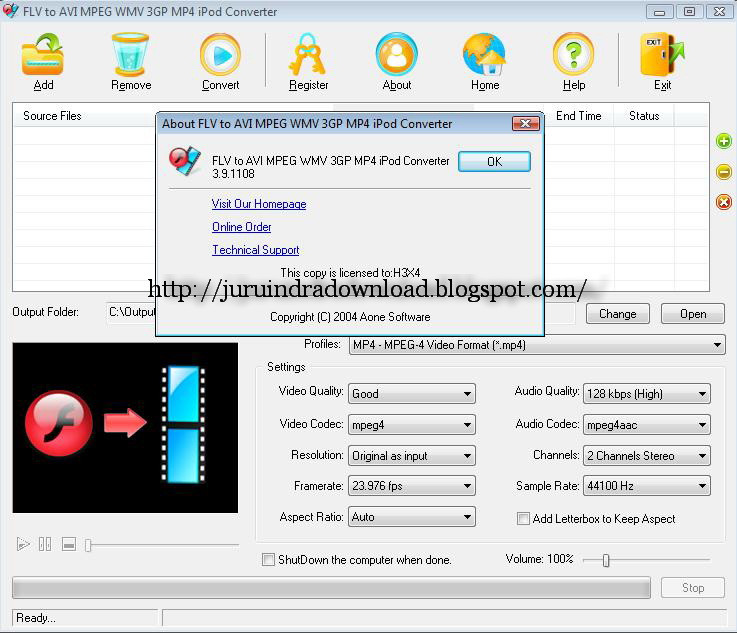Click the Copyright 2004 Aone Software text
Screen dimensions: 737x633
pyautogui.click(x=350, y=317)
